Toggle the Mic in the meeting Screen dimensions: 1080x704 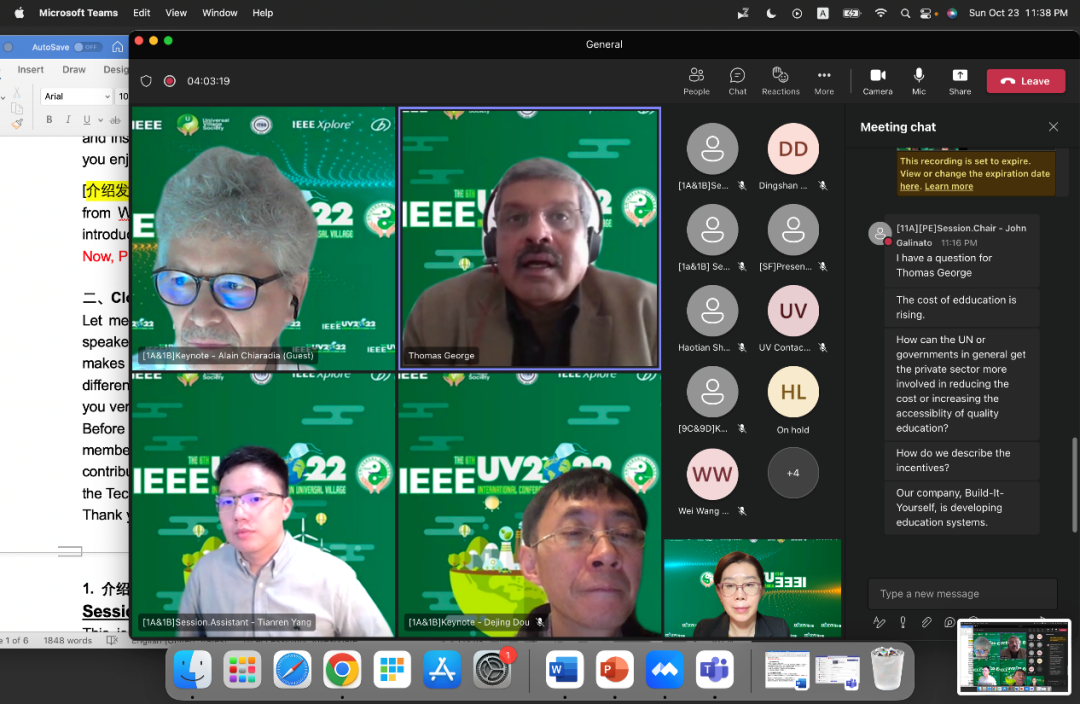[919, 81]
